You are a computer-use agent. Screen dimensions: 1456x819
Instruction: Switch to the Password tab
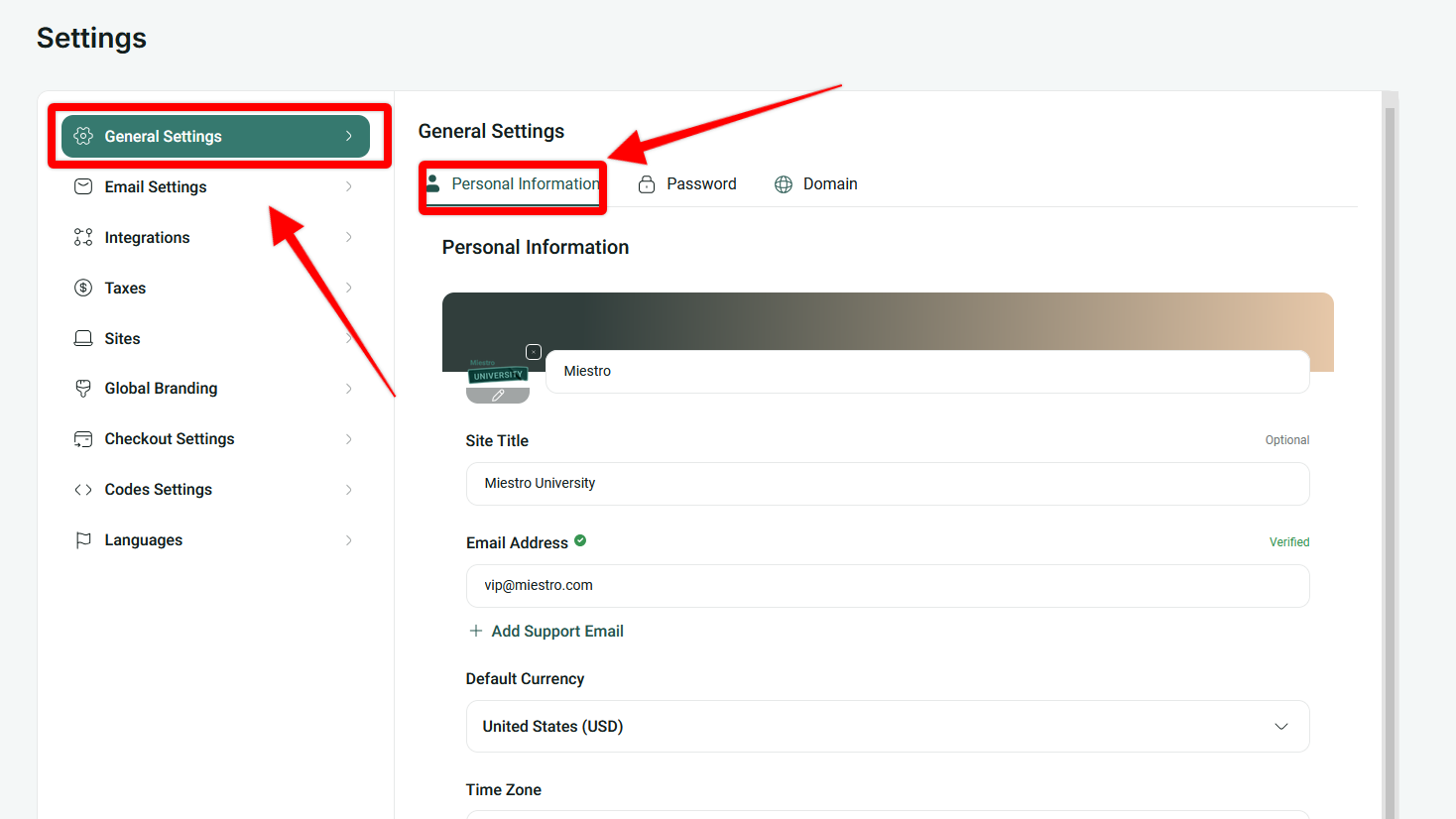click(x=687, y=184)
